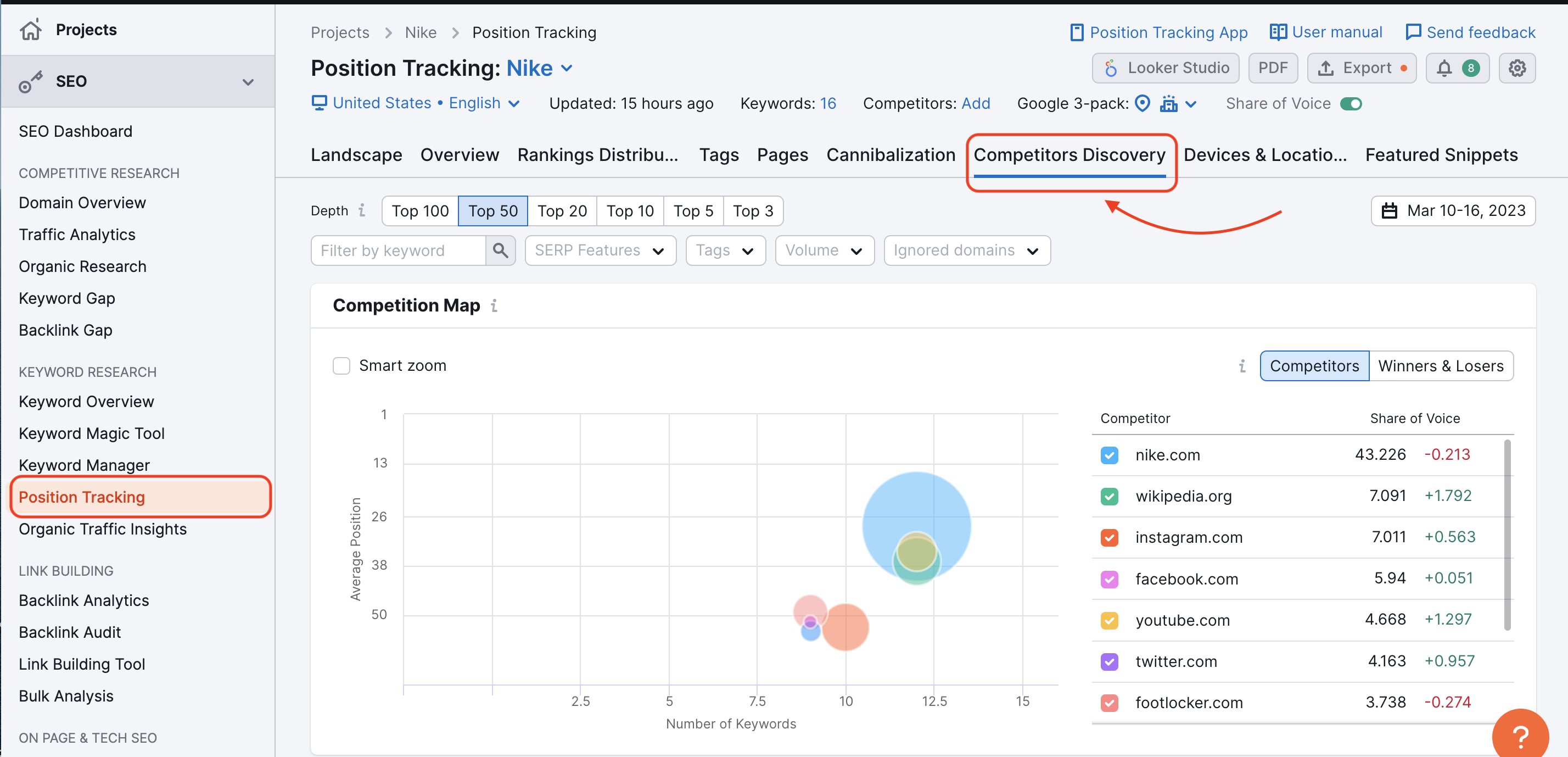Click the SEO key icon in sidebar
Viewport: 1568px width, 757px height.
point(30,81)
